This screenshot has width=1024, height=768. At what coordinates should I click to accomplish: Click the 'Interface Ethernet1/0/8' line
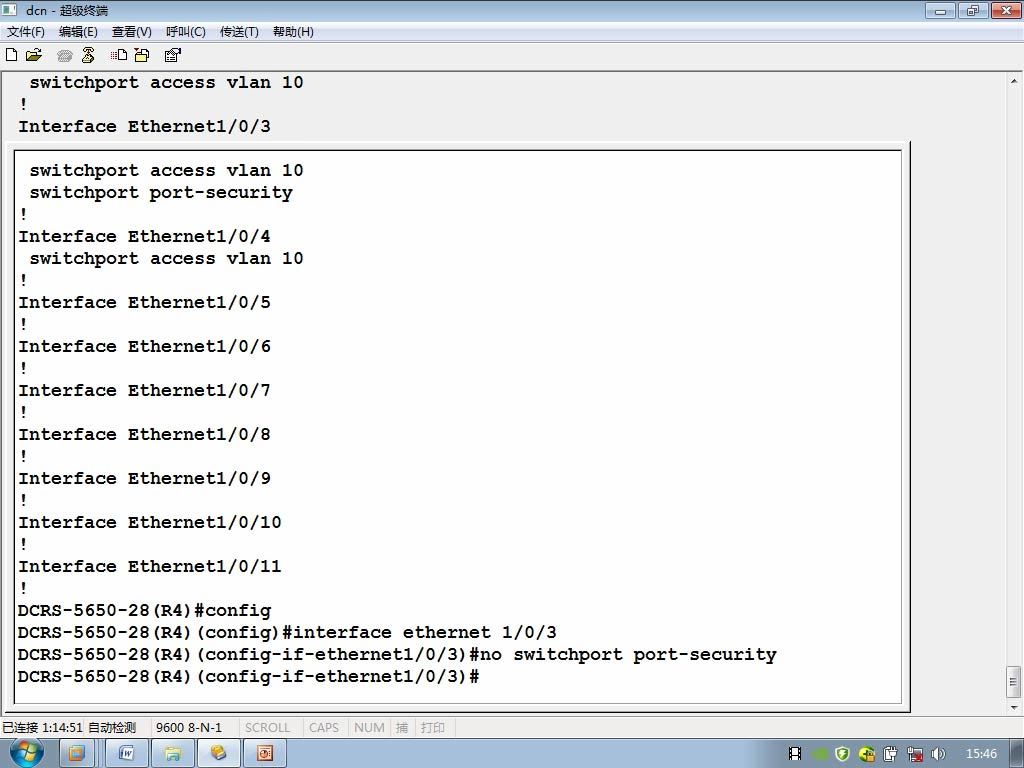[144, 434]
